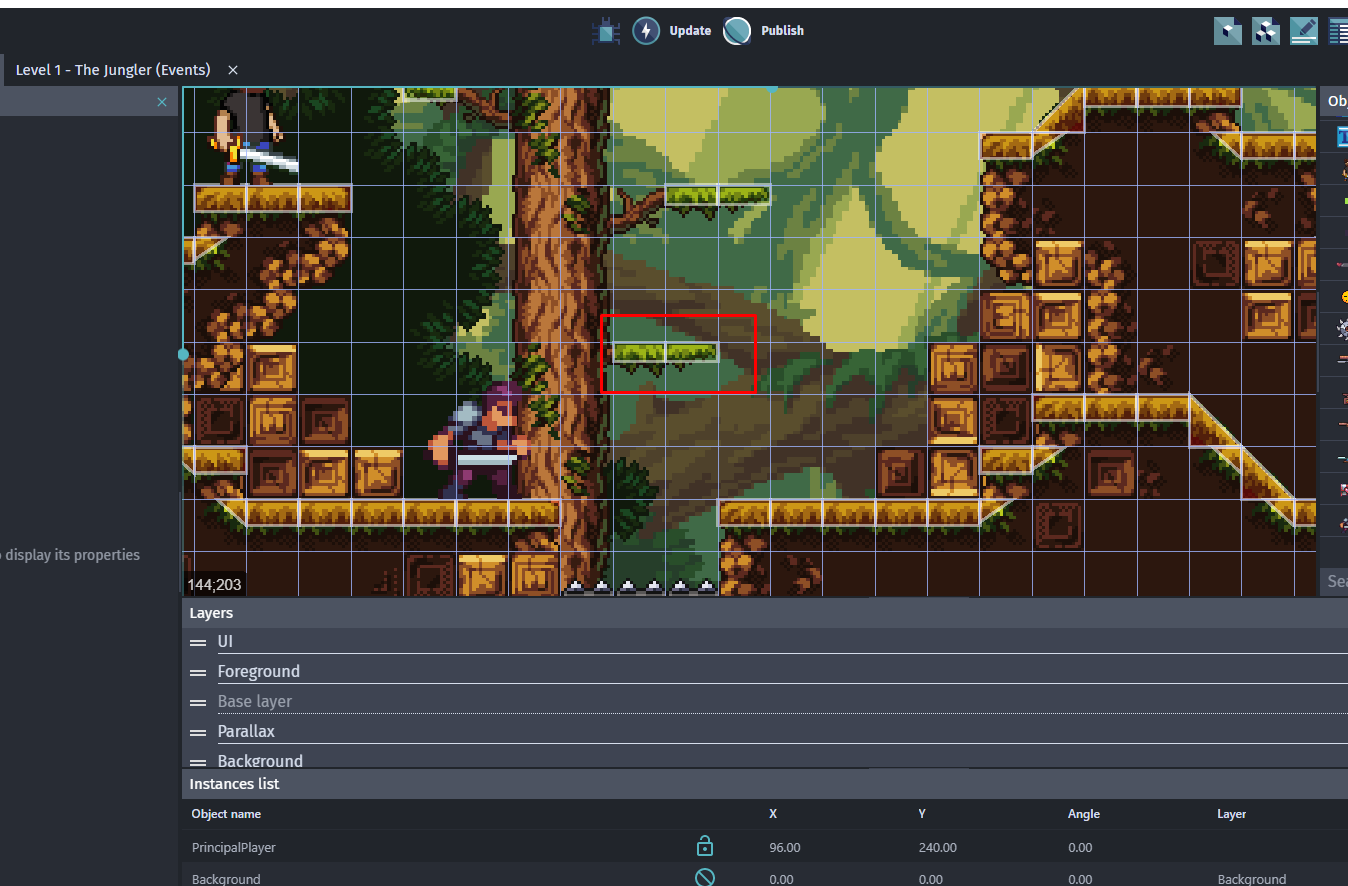Select the Parallax layer

pos(246,731)
